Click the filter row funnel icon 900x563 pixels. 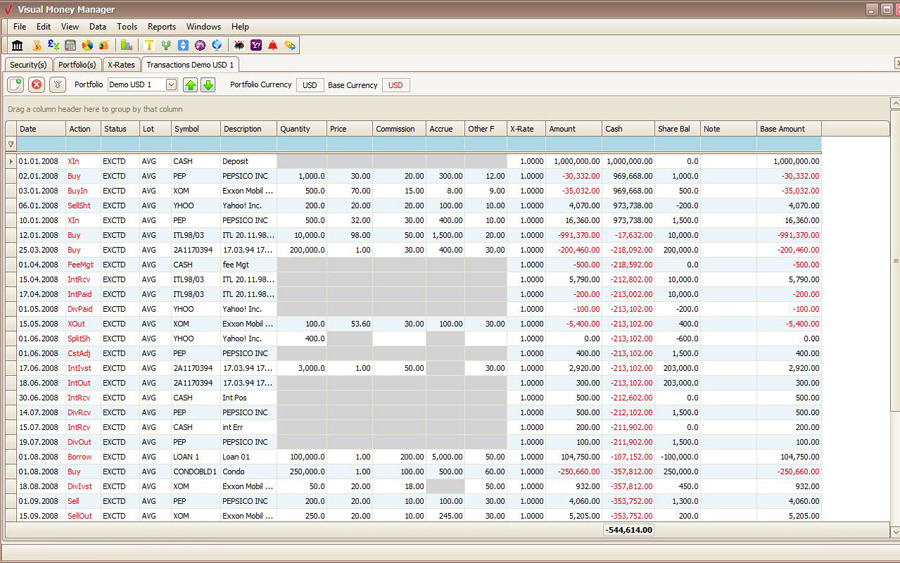[11, 145]
